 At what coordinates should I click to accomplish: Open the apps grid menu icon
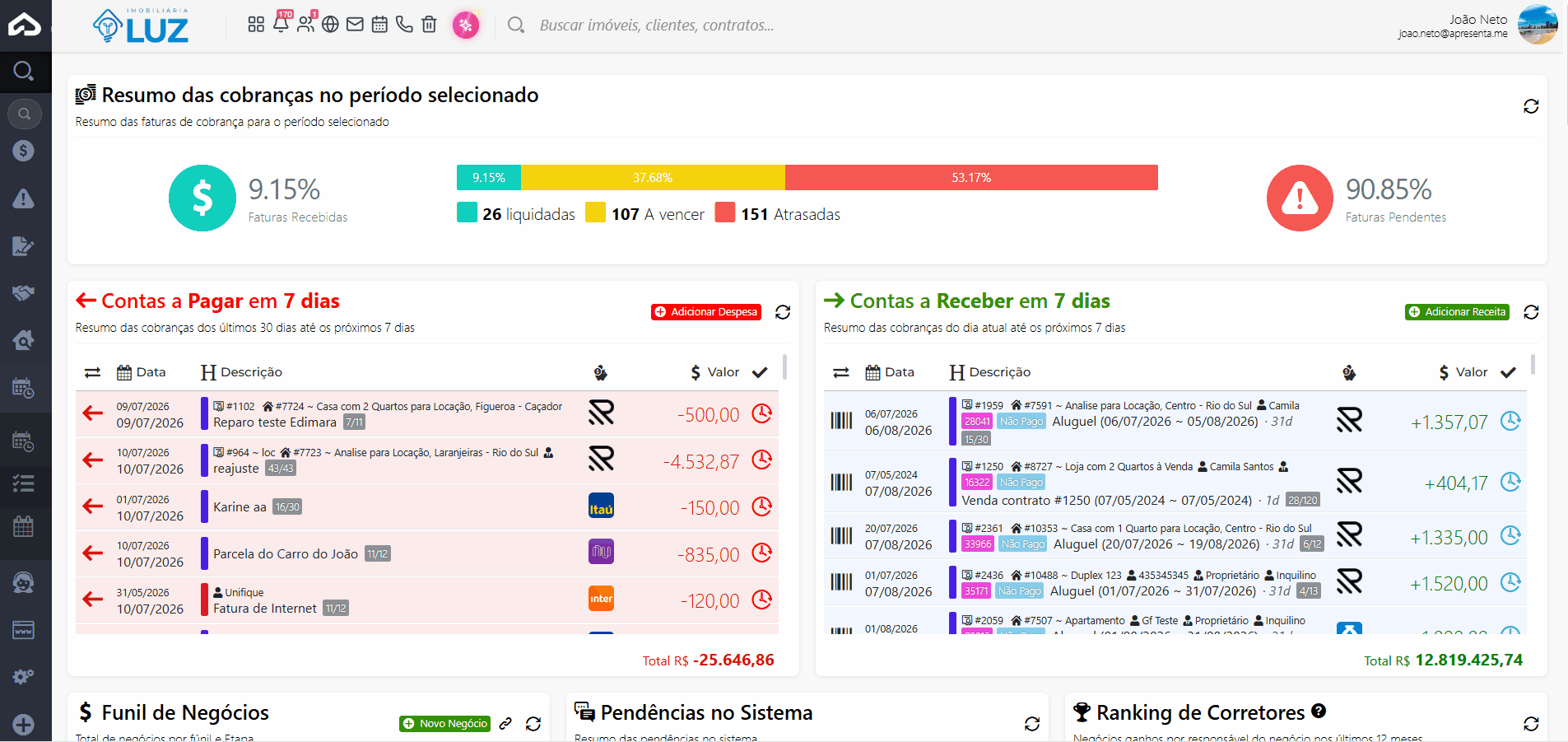pyautogui.click(x=256, y=24)
